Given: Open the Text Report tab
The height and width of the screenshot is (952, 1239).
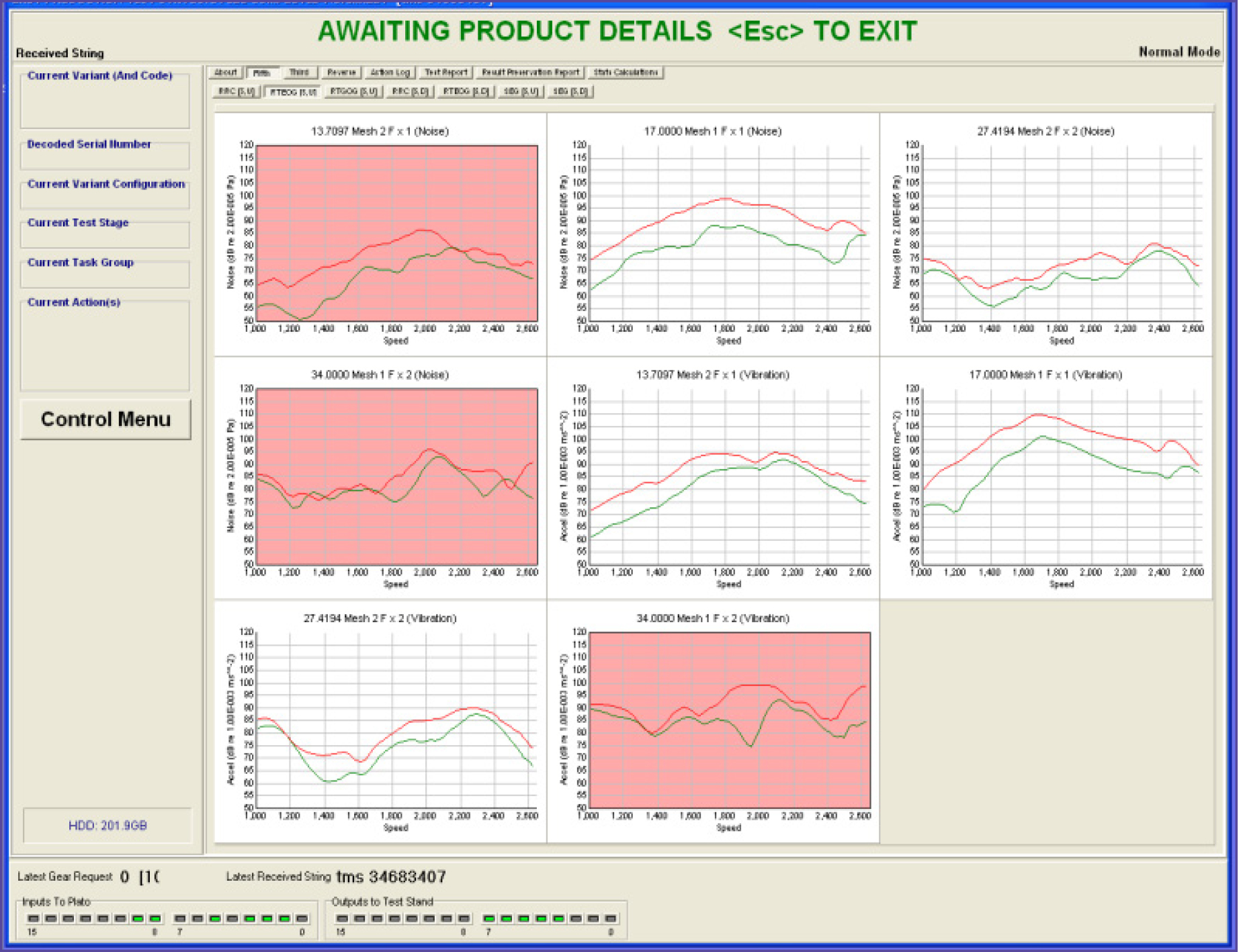Looking at the screenshot, I should (x=445, y=73).
